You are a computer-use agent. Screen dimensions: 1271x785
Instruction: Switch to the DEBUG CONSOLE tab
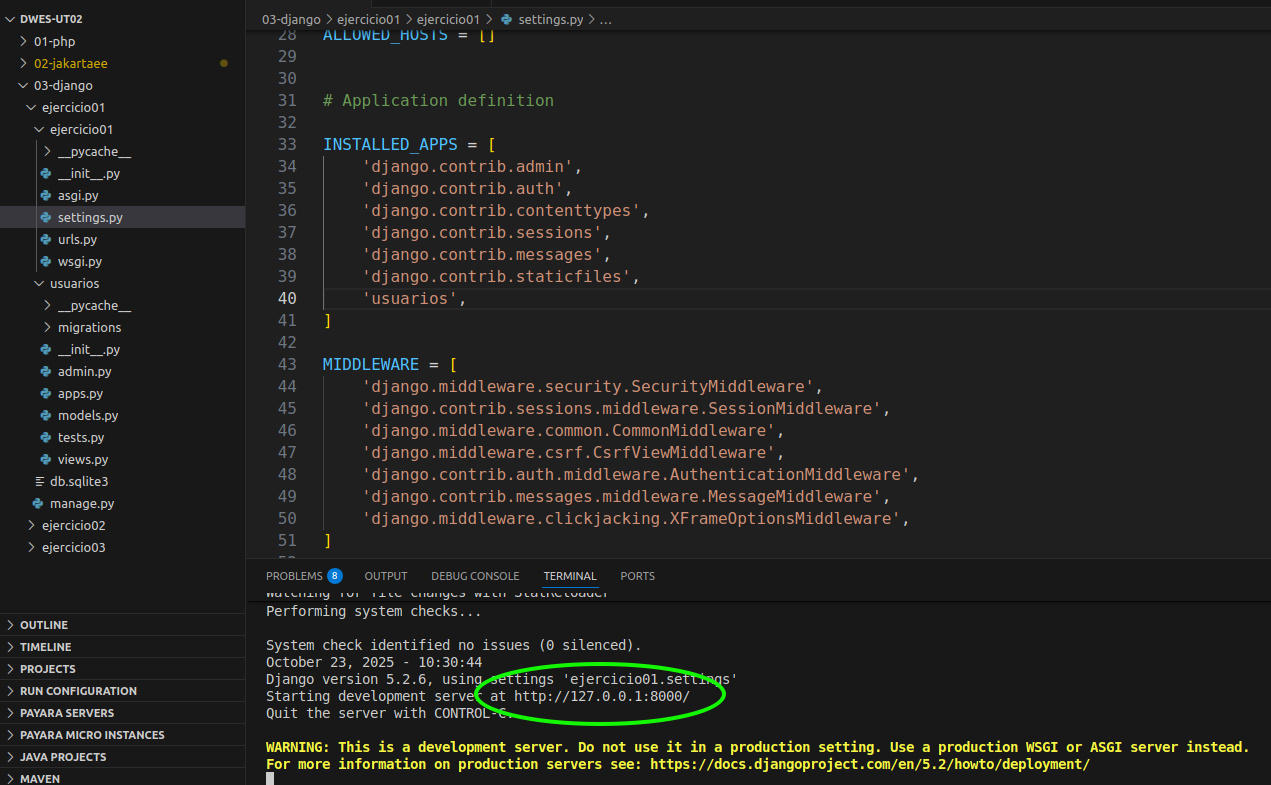(x=475, y=576)
